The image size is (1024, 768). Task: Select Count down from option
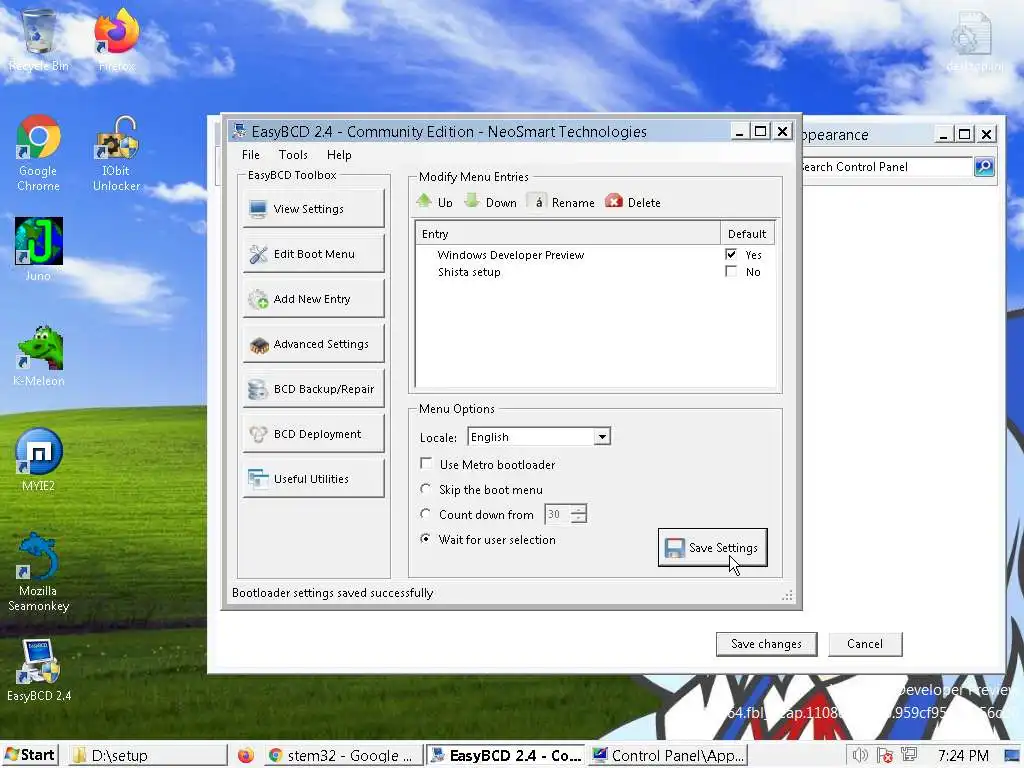click(x=426, y=514)
